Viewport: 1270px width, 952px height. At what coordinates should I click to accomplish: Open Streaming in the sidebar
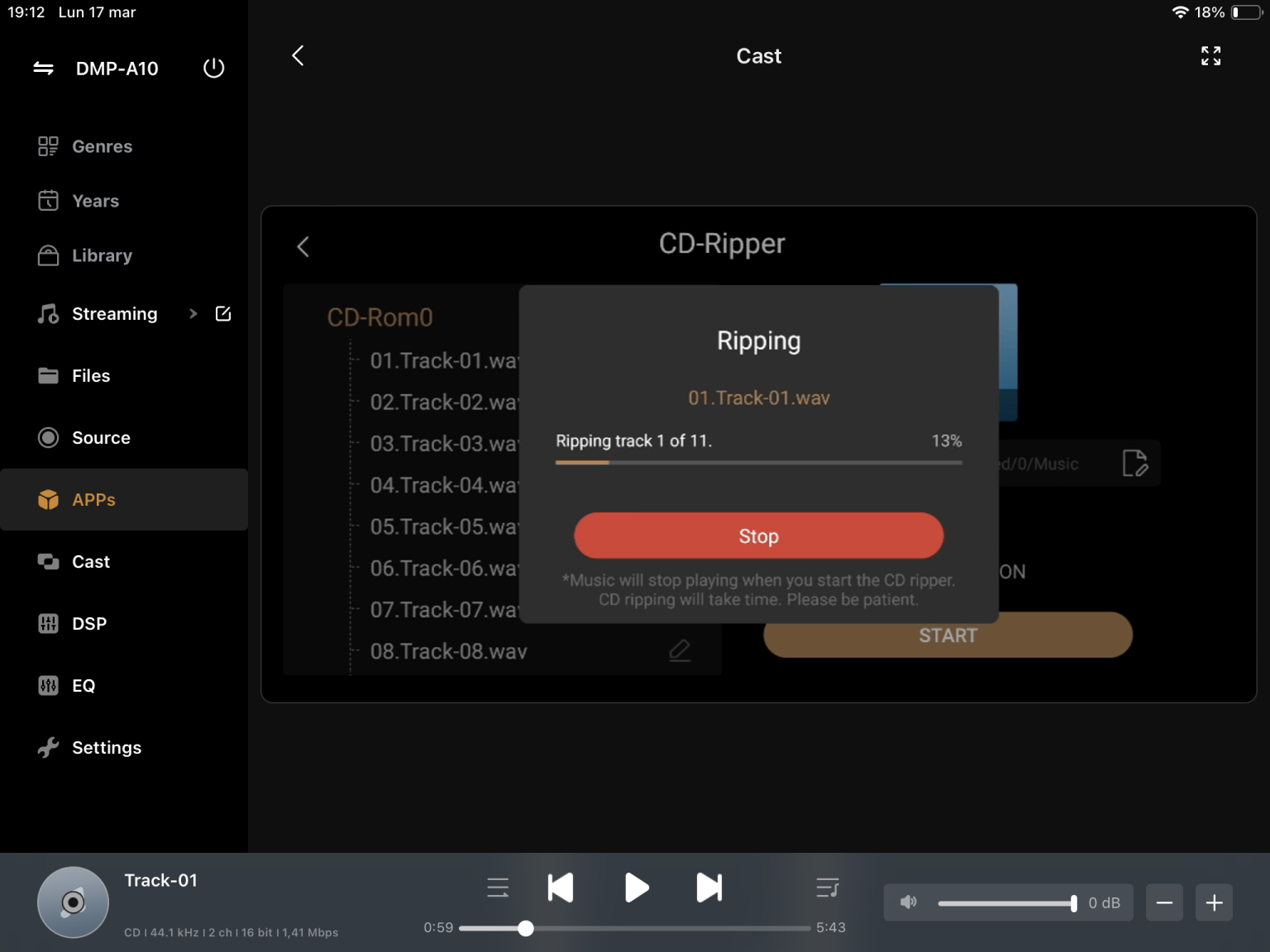(114, 314)
